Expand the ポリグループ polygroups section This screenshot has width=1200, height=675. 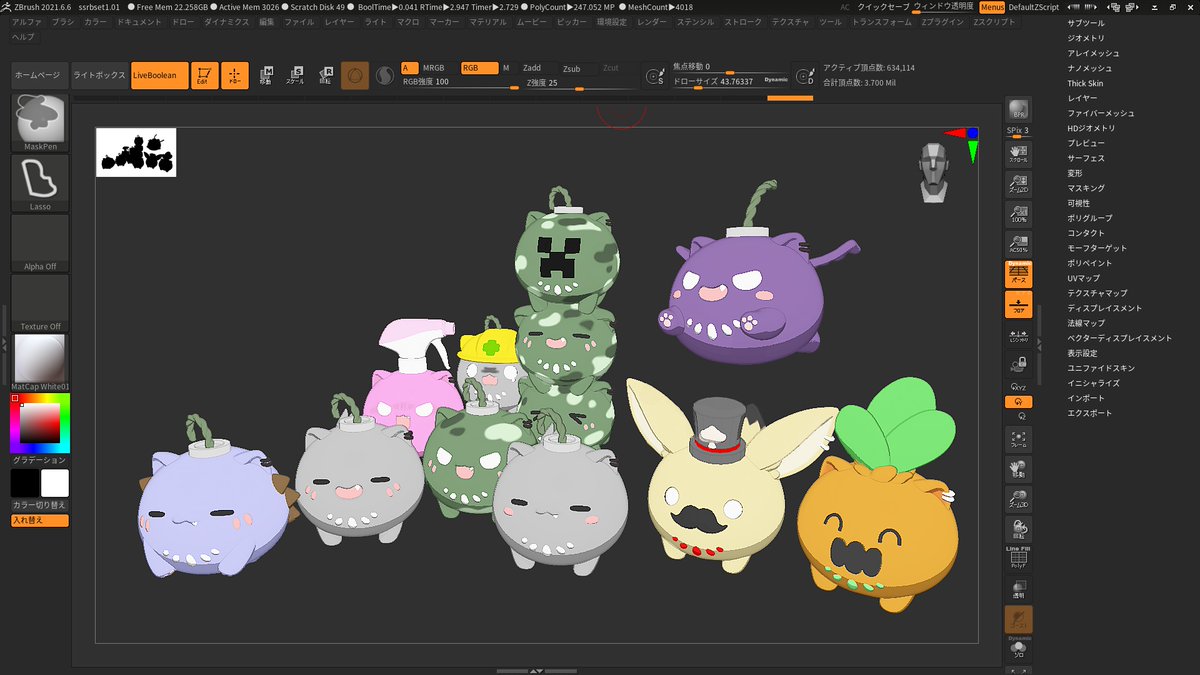[1089, 218]
